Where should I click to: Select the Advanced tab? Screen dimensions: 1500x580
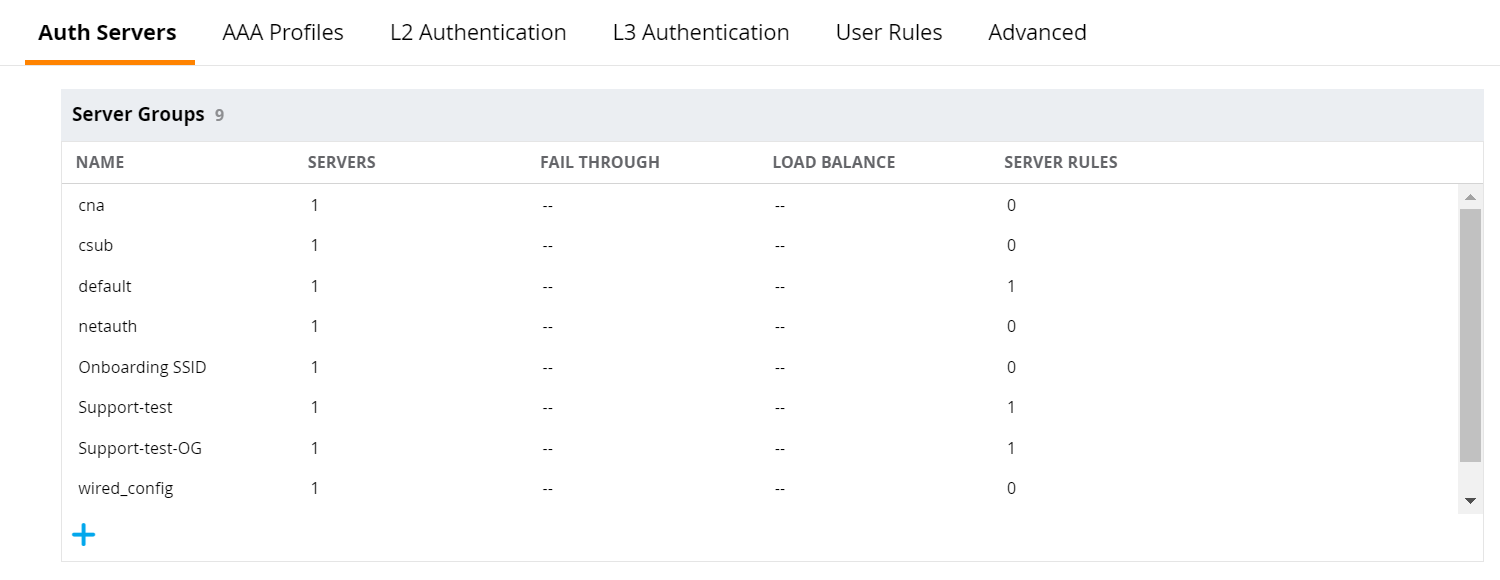(1037, 32)
